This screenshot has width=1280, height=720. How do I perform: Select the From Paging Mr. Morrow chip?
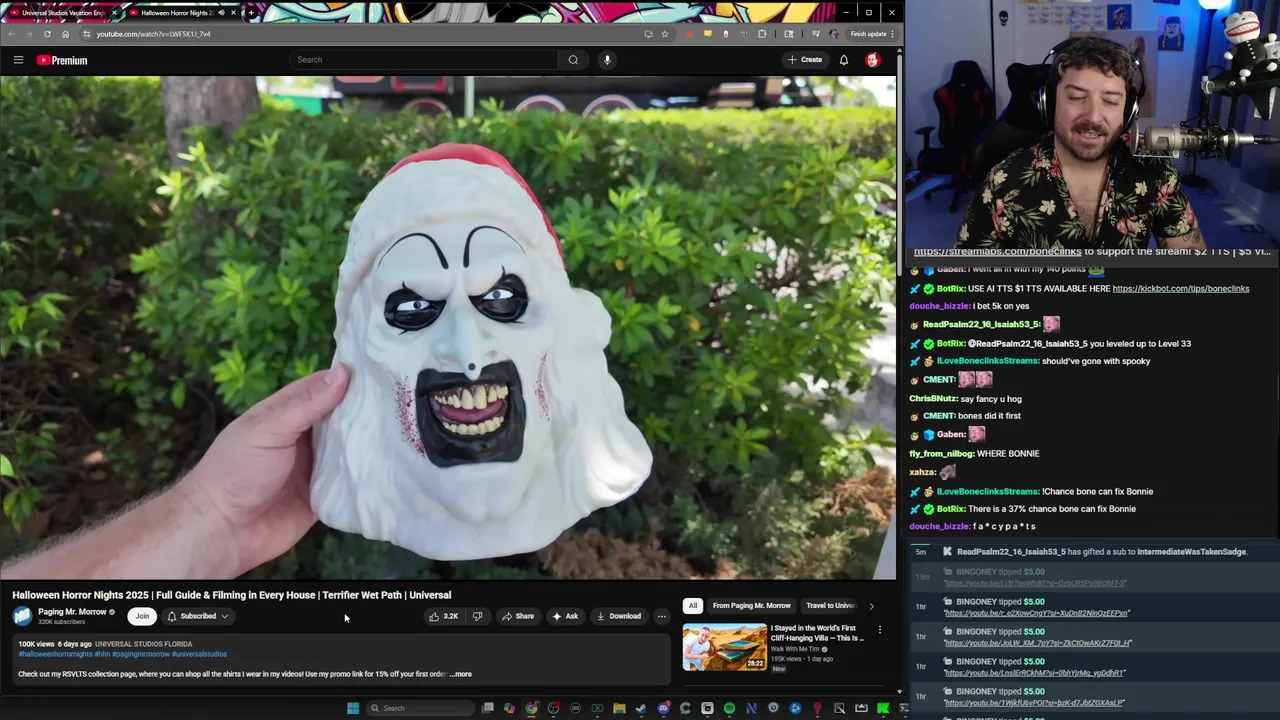[x=751, y=606]
